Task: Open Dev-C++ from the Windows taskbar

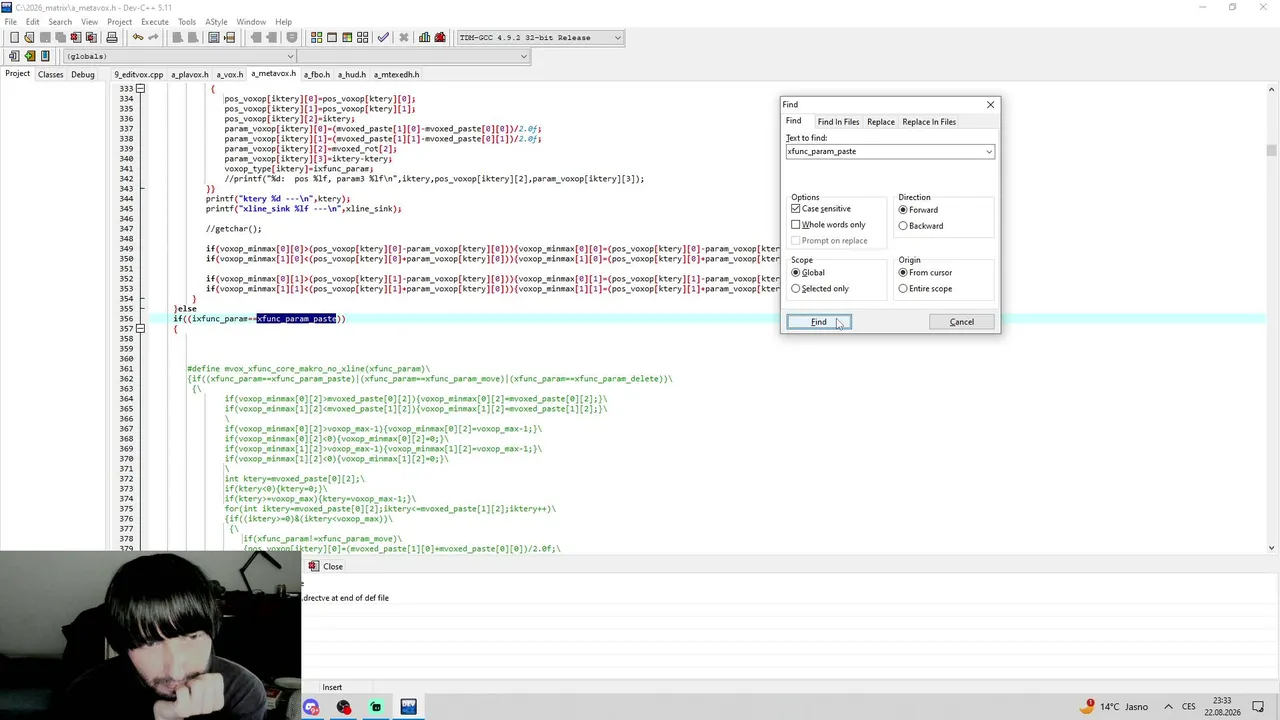Action: [x=408, y=707]
